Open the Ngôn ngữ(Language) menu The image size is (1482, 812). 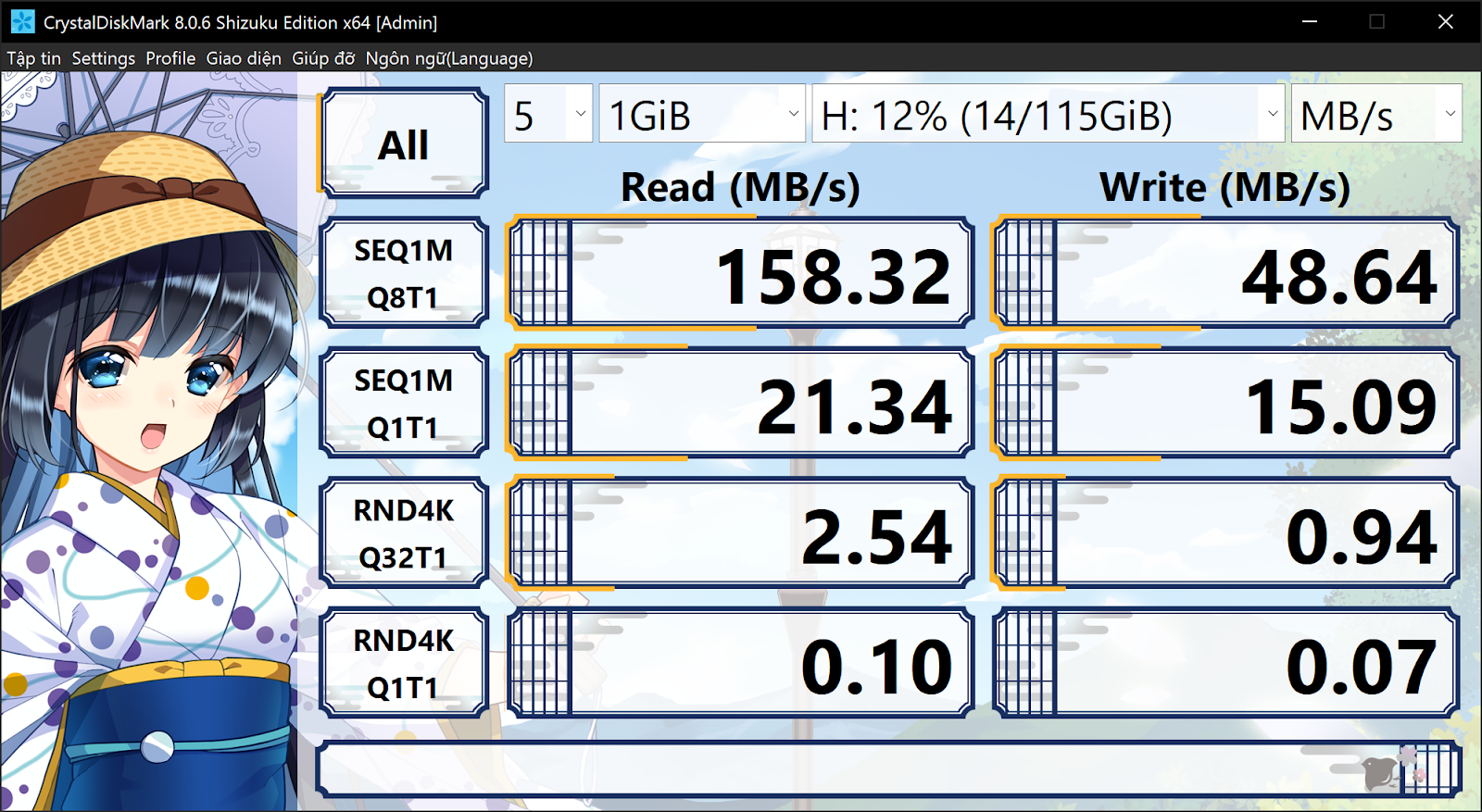tap(449, 58)
